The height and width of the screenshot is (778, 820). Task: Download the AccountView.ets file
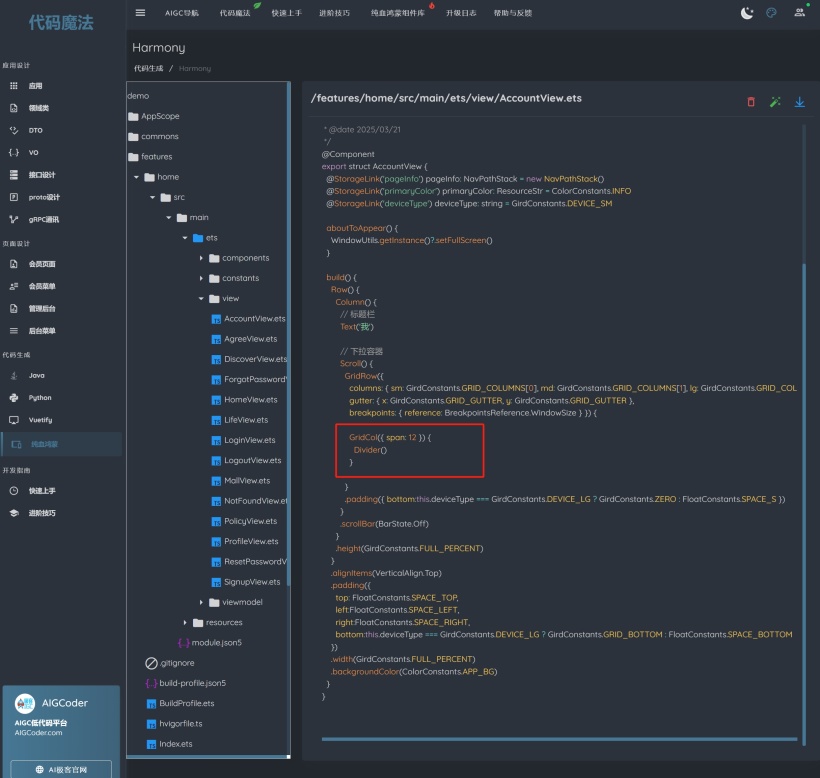tap(799, 102)
